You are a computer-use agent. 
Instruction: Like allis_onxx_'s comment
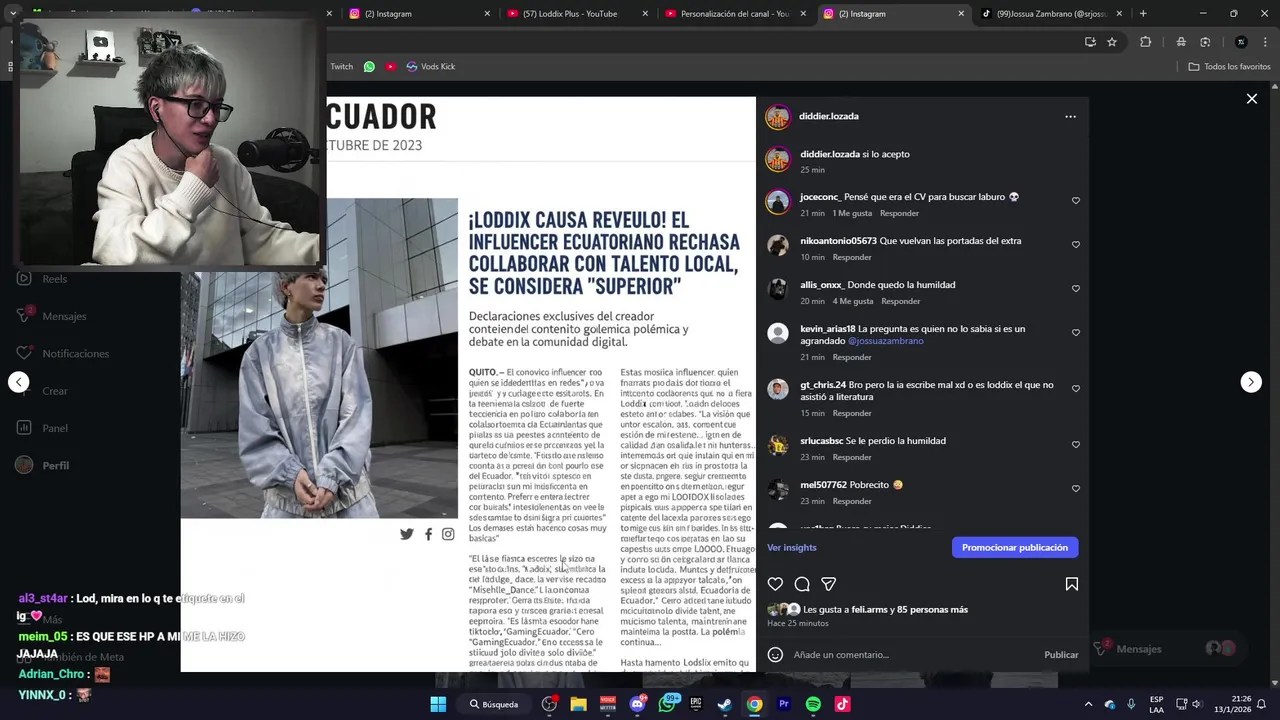click(1076, 289)
